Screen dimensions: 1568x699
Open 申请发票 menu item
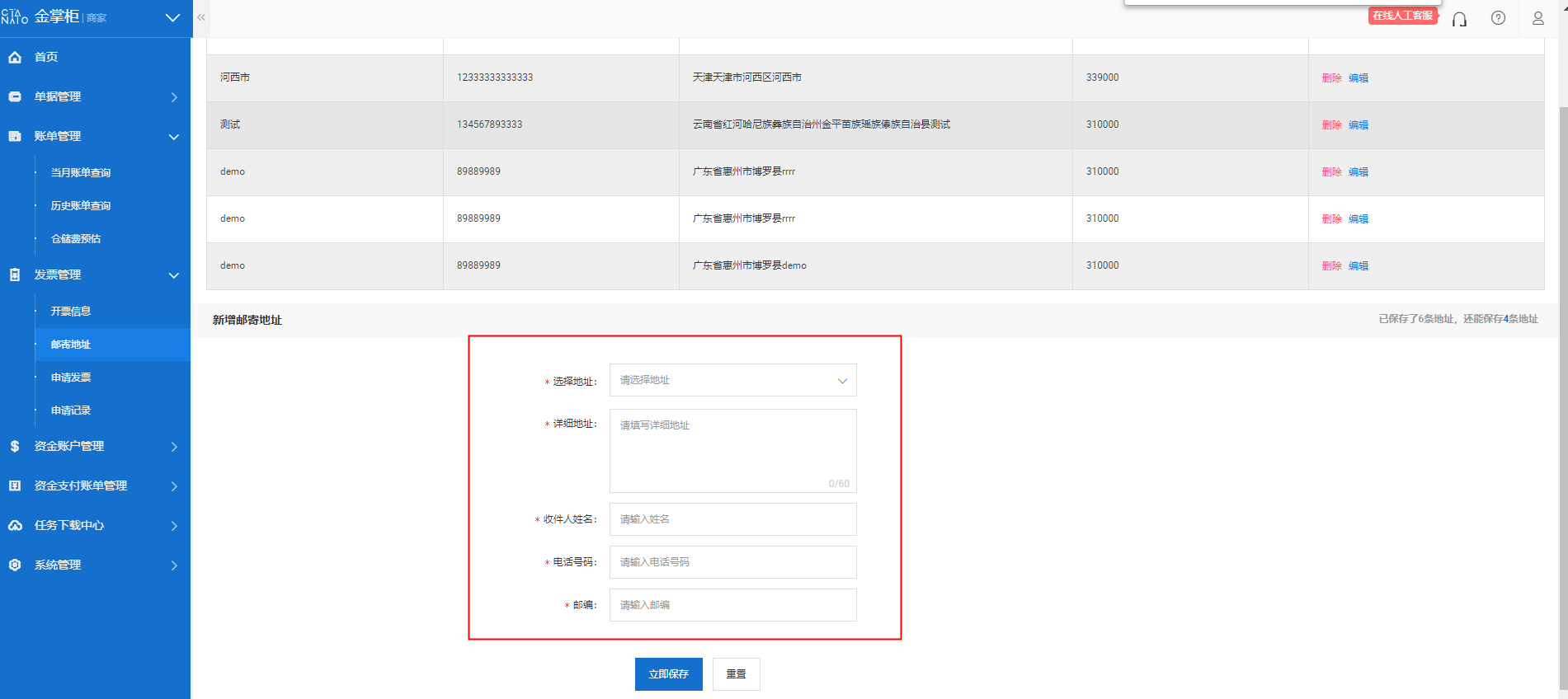point(70,377)
